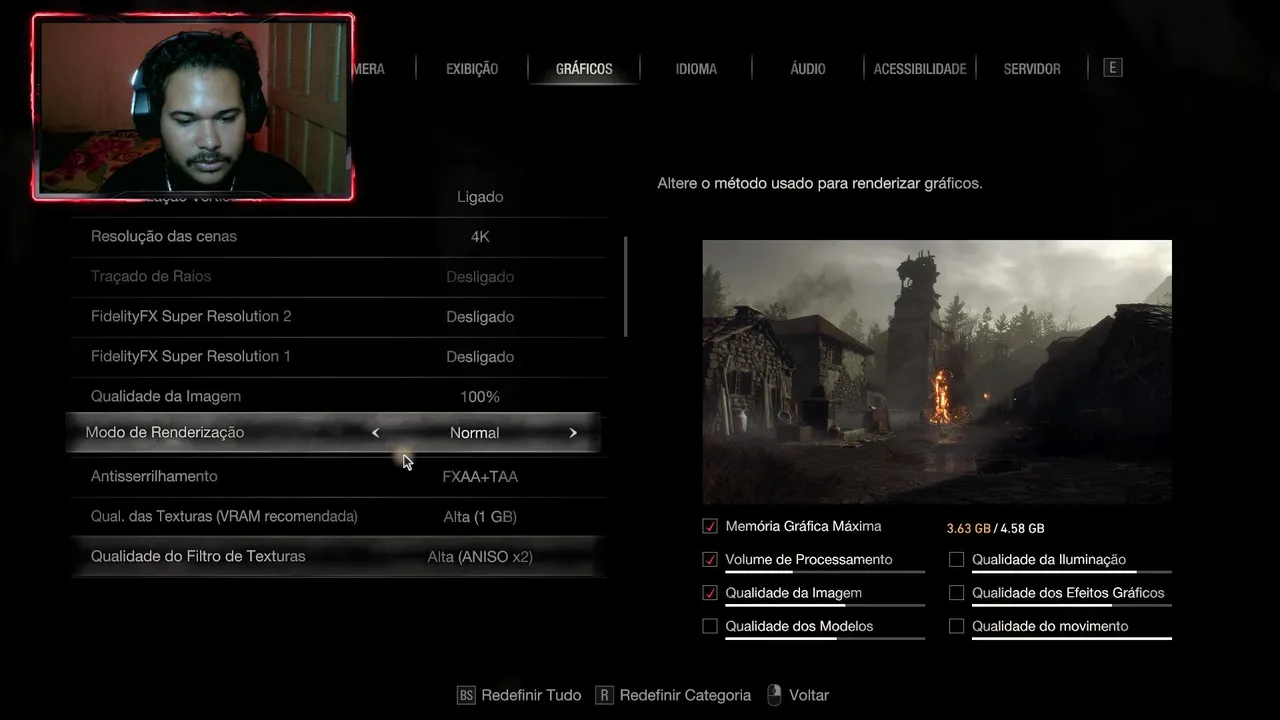Toggle Qualidade dos Modelos checkbox
The image size is (1280, 720).
coord(710,626)
